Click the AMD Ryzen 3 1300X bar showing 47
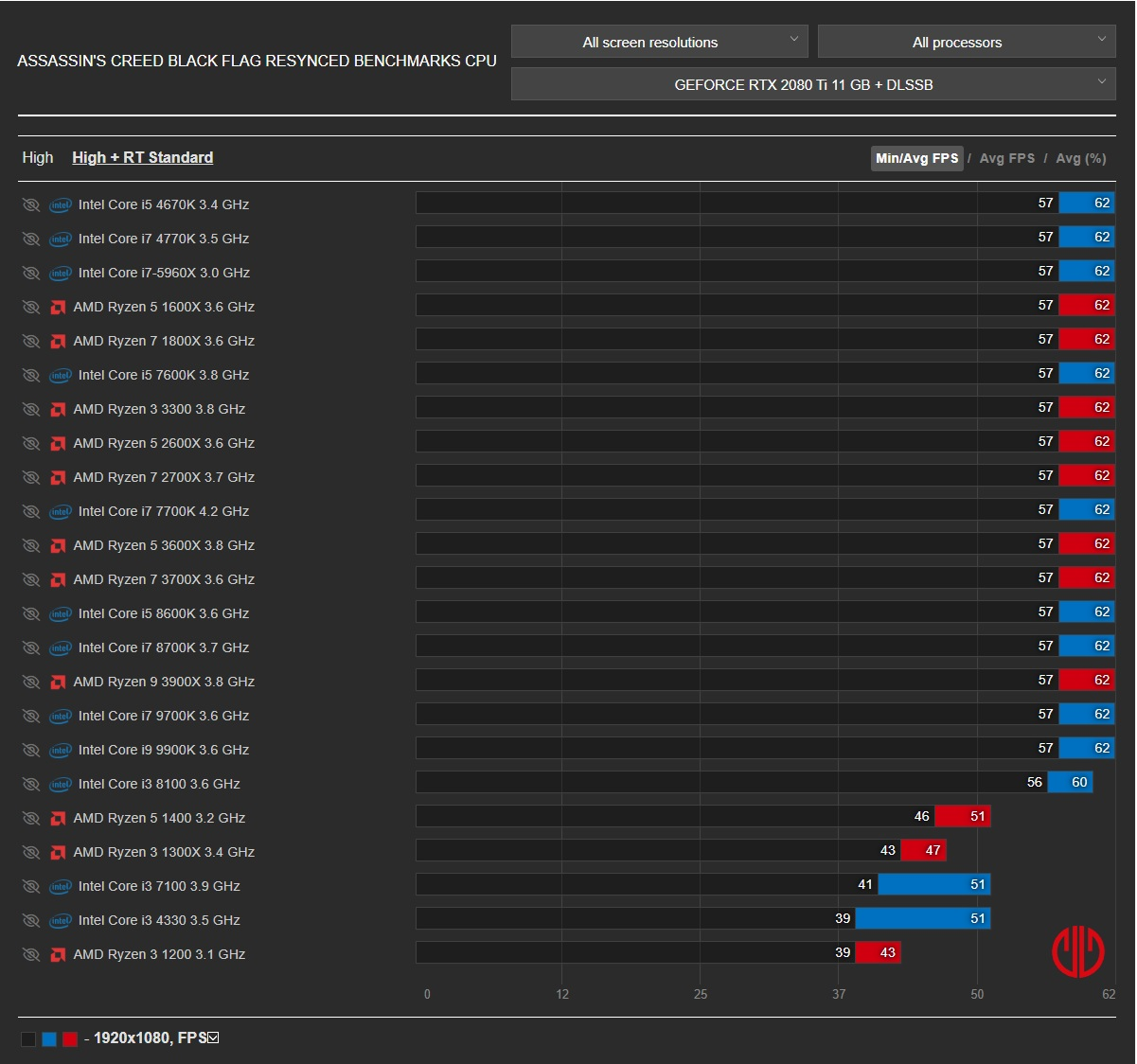The image size is (1137, 1064). (923, 850)
